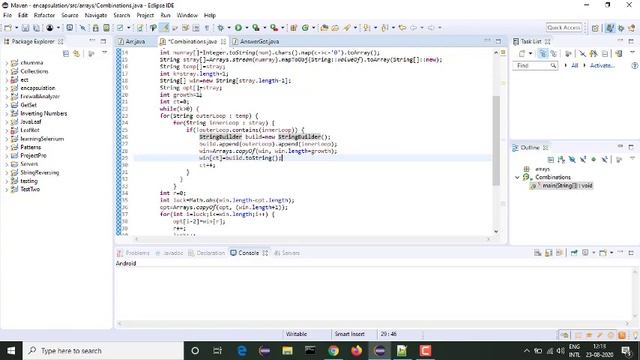Click the Activate... link in Task List
Image resolution: width=640 pixels, height=360 pixels.
tap(602, 65)
